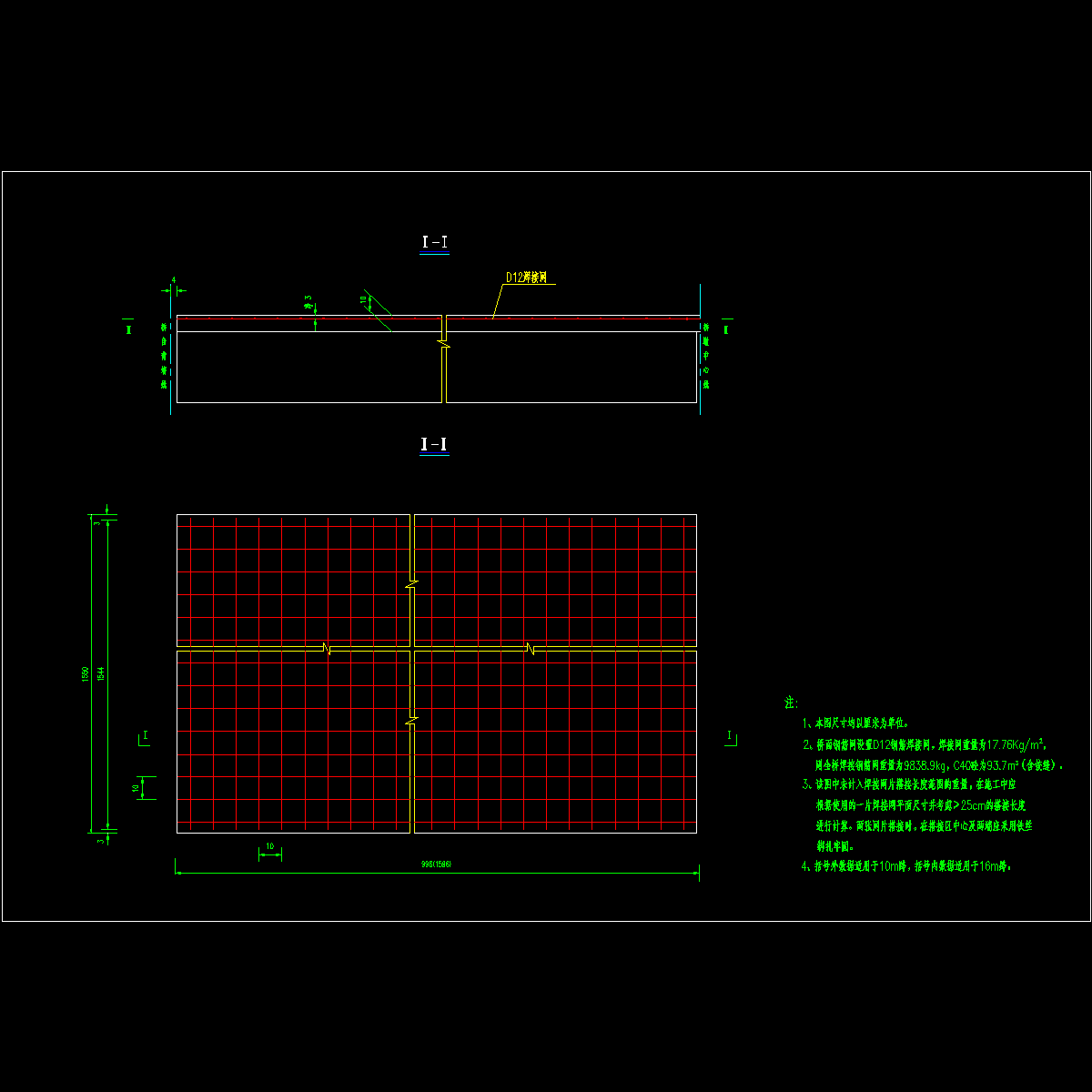Select note 1 about centimeter units
The width and height of the screenshot is (1092, 1092).
point(854,723)
